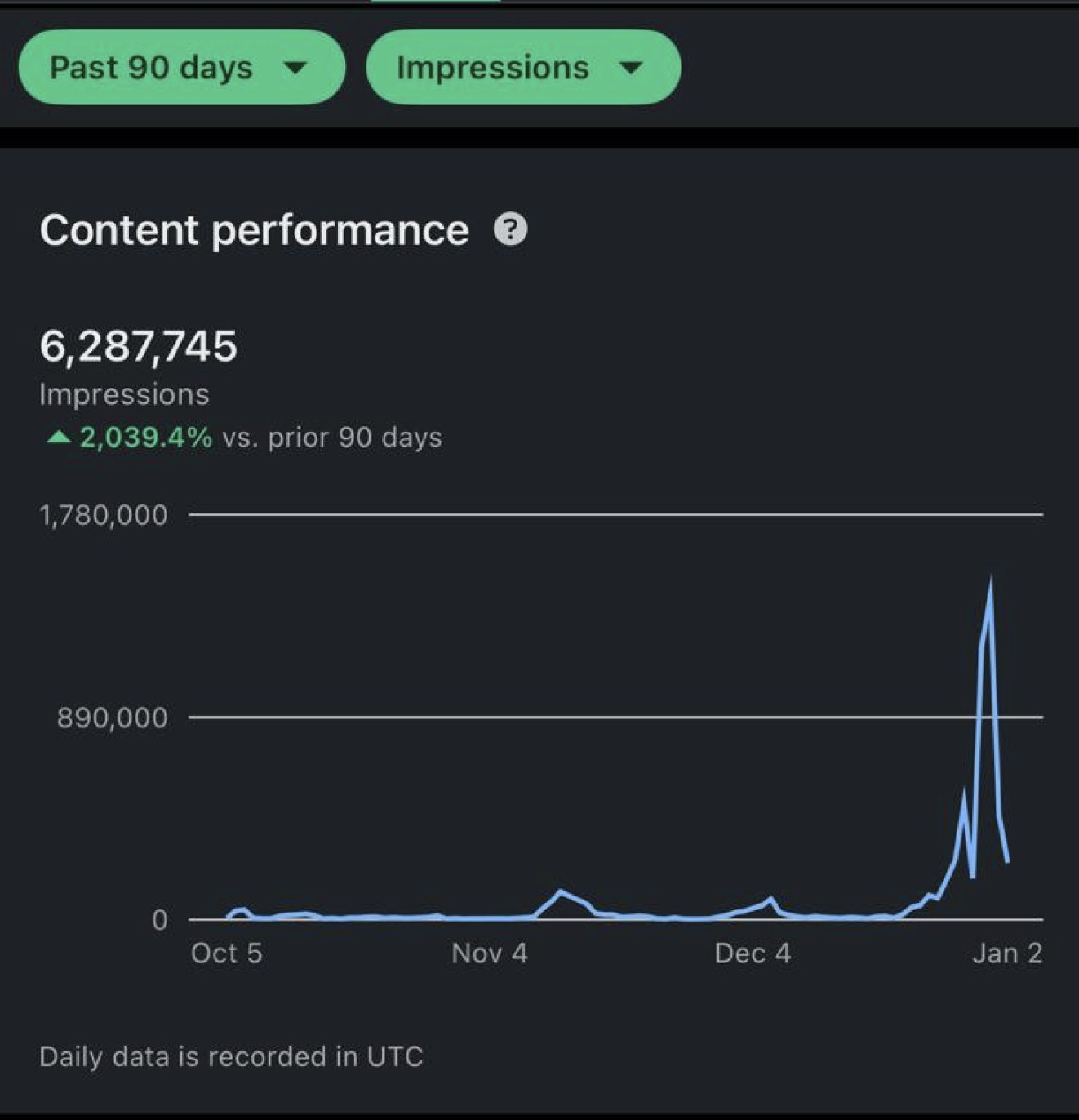Tap the Jan 2 date label
Image resolution: width=1079 pixels, height=1120 pixels.
click(1008, 953)
